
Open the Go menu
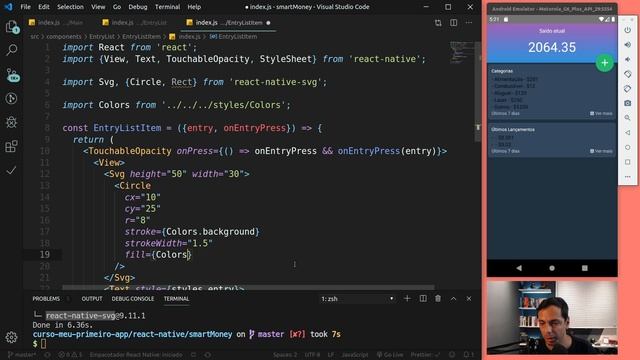click(x=117, y=7)
